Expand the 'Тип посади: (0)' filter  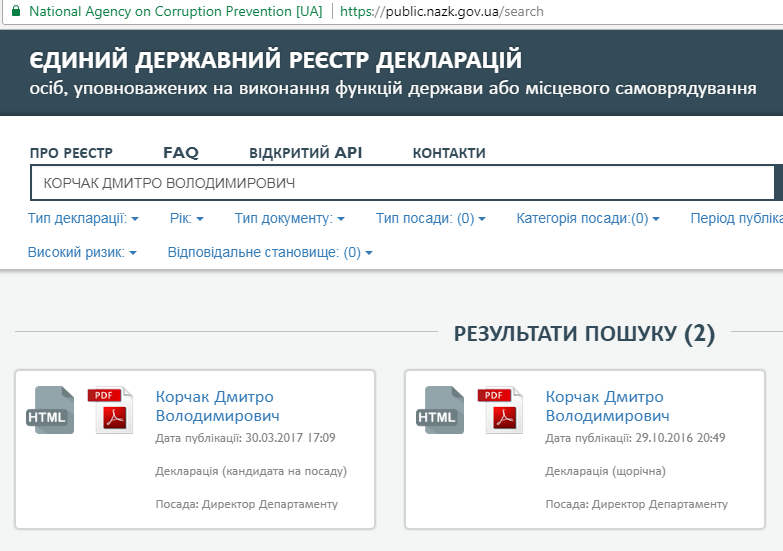(x=430, y=218)
